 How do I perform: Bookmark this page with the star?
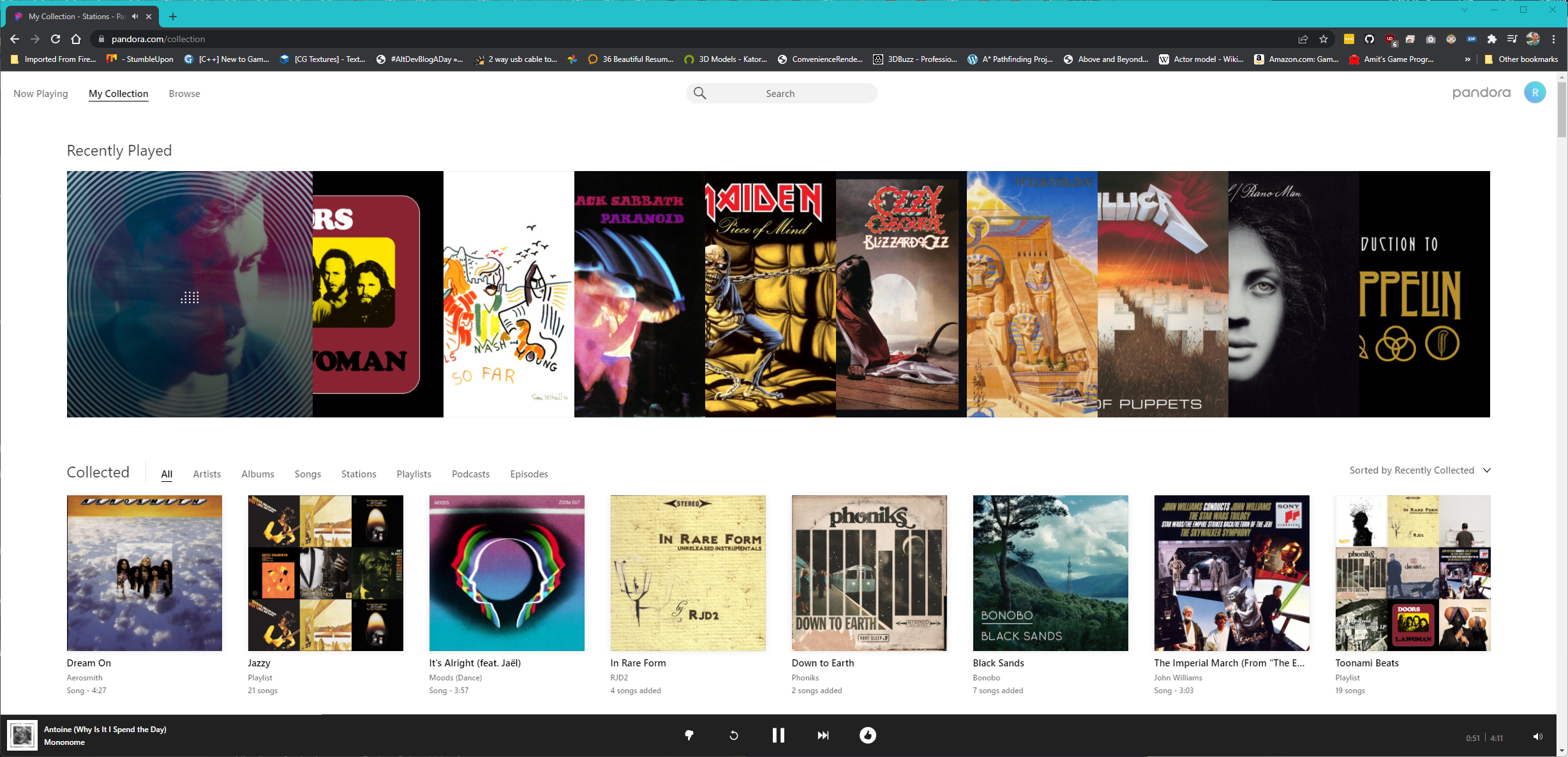click(x=1324, y=39)
